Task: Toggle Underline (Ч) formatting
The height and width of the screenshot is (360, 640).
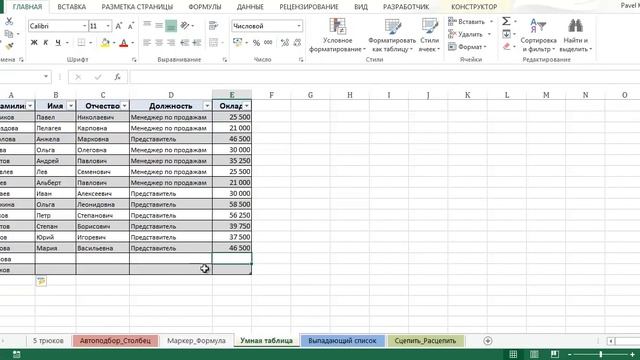Action: pyautogui.click(x=58, y=42)
